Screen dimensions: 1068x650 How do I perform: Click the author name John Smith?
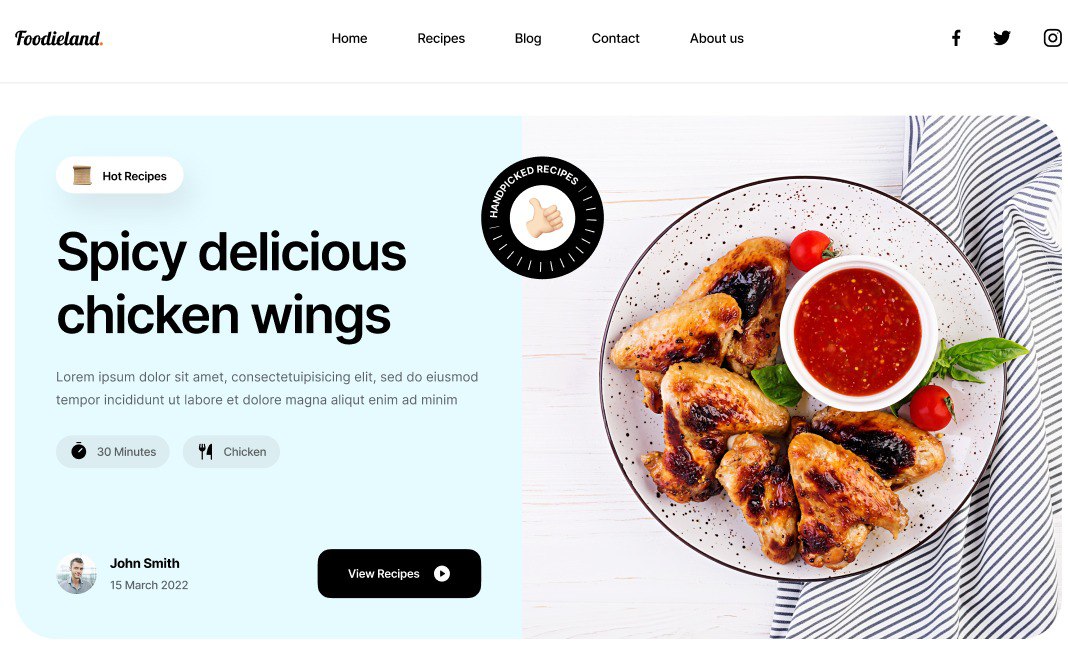[145, 563]
